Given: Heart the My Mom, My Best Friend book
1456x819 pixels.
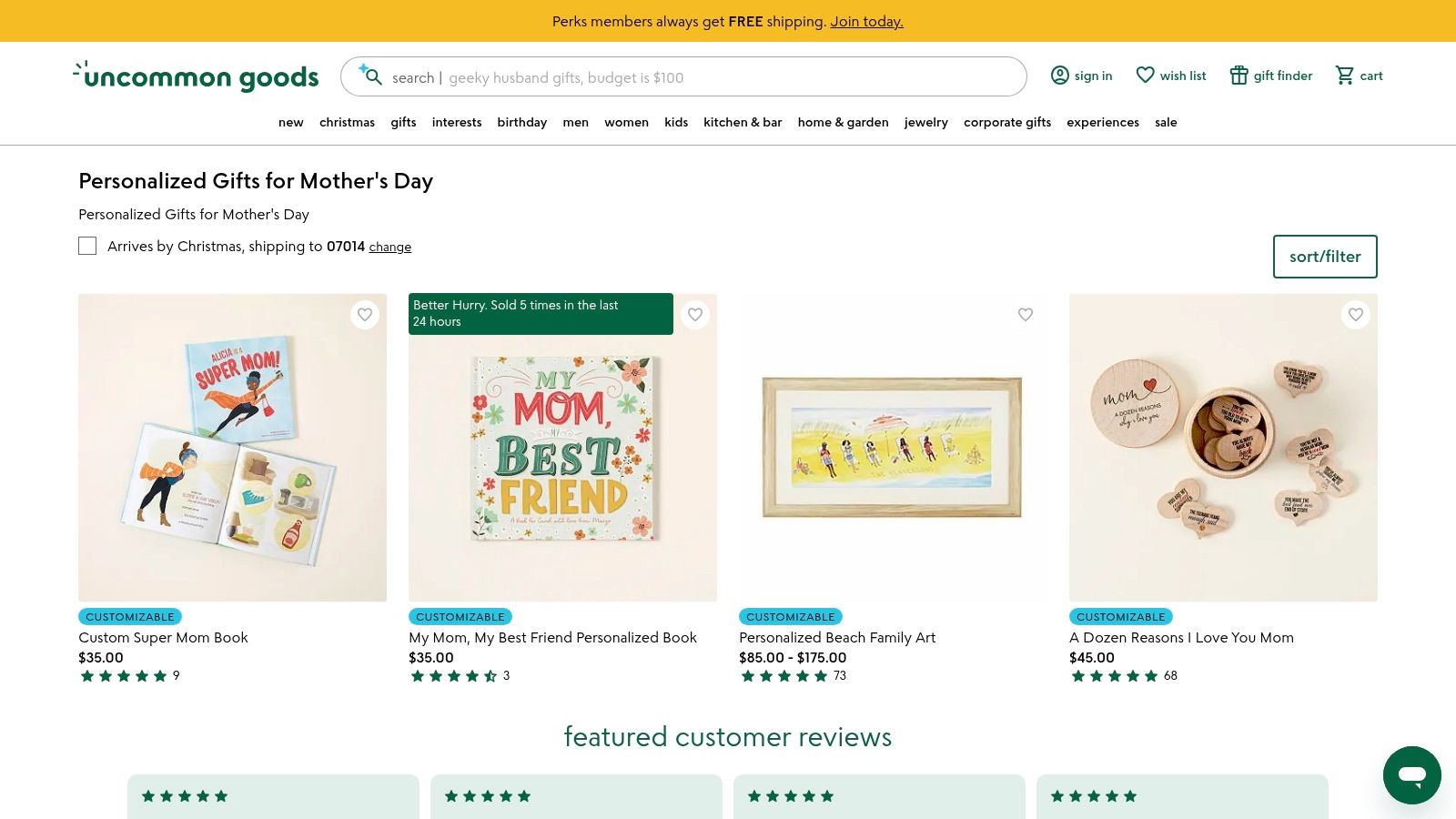Looking at the screenshot, I should (695, 315).
